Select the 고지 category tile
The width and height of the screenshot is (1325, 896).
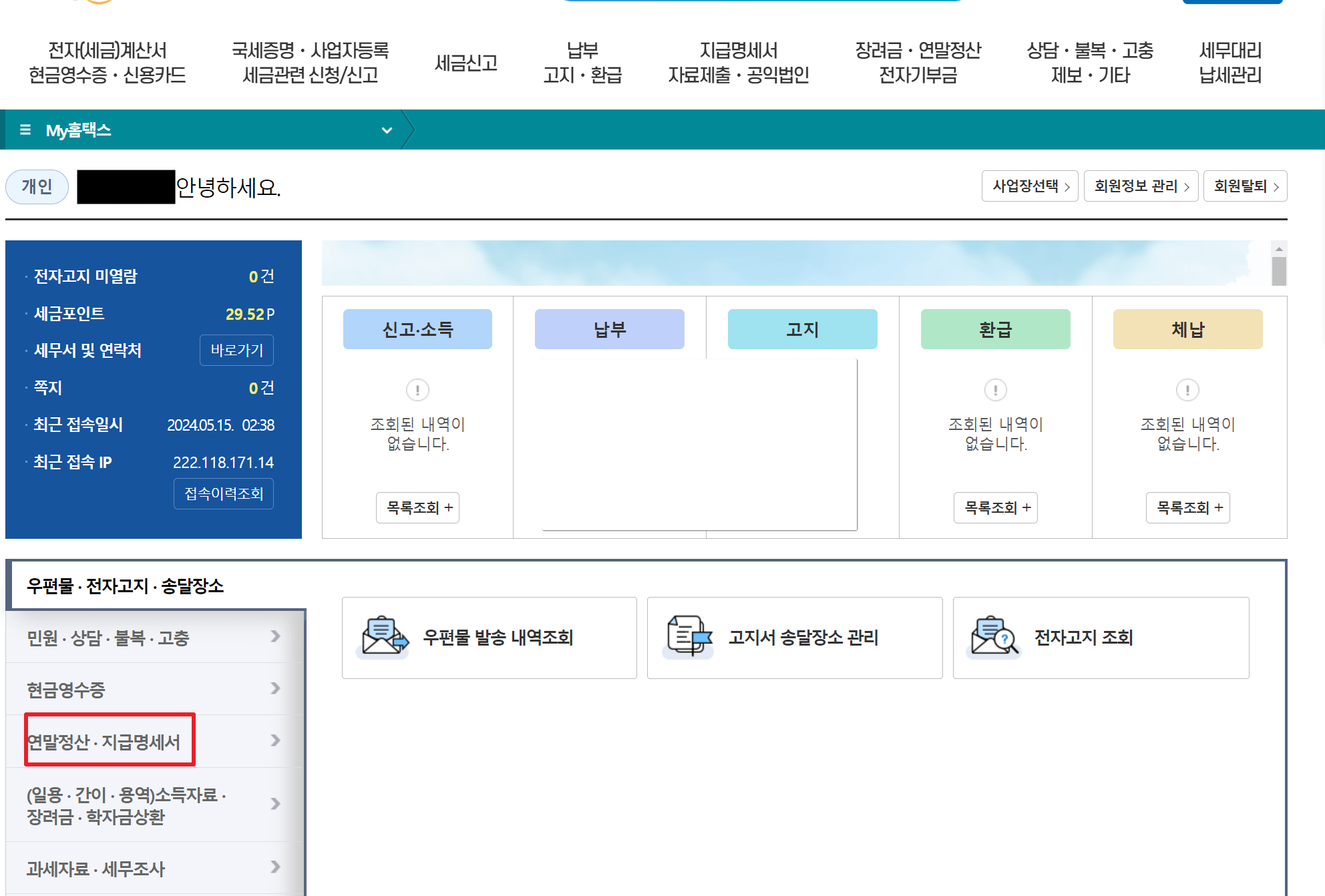[801, 328]
